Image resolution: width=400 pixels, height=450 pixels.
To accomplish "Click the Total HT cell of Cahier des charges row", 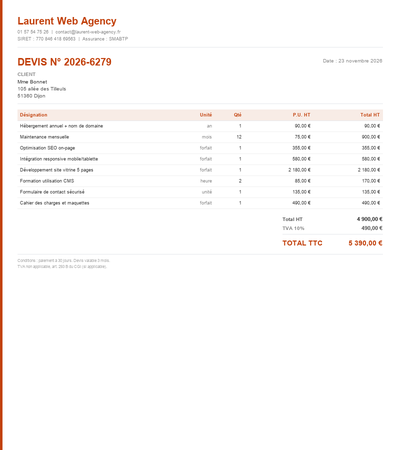I will [371, 203].
